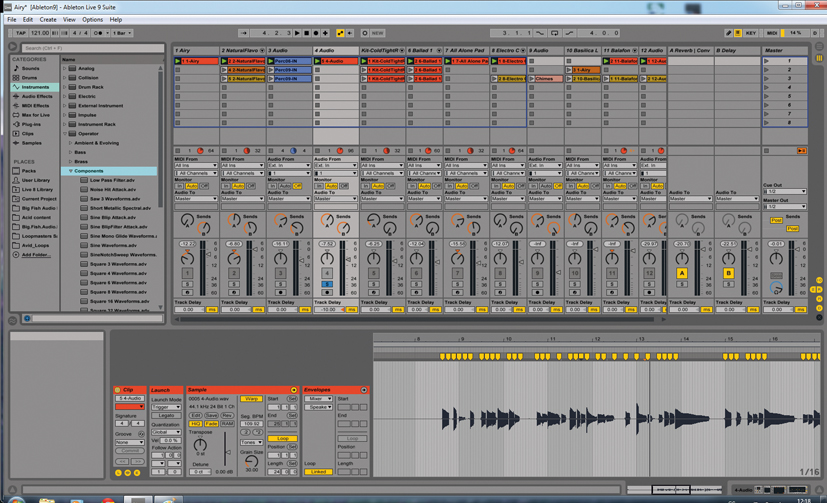Adjust the Transpose knob in Sample box
This screenshot has width=827, height=503.
(x=200, y=444)
